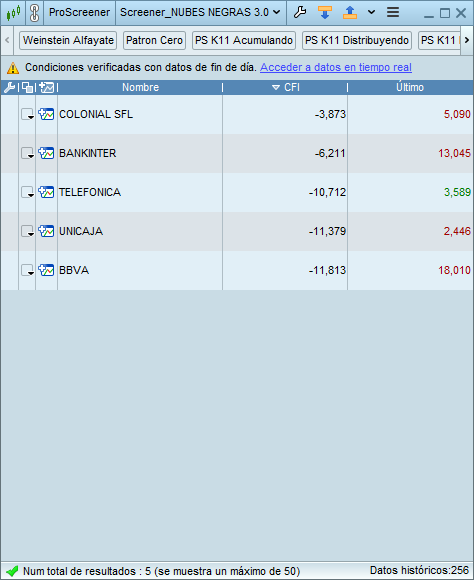
Task: Sort by the Último column header
Action: (x=410, y=88)
